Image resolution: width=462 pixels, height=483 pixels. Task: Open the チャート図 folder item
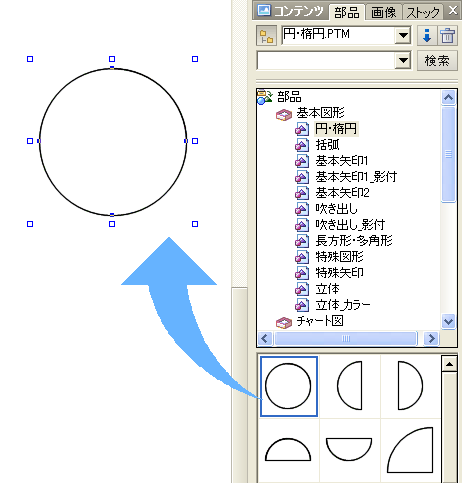(320, 321)
